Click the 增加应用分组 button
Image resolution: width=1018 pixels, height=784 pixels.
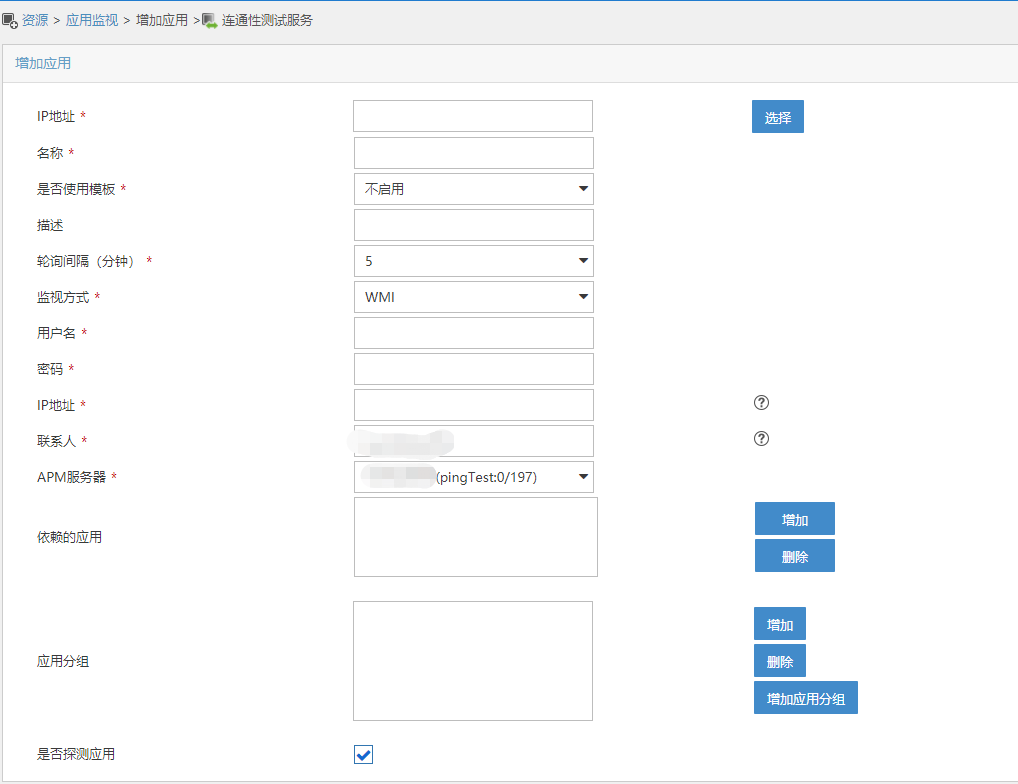[806, 698]
